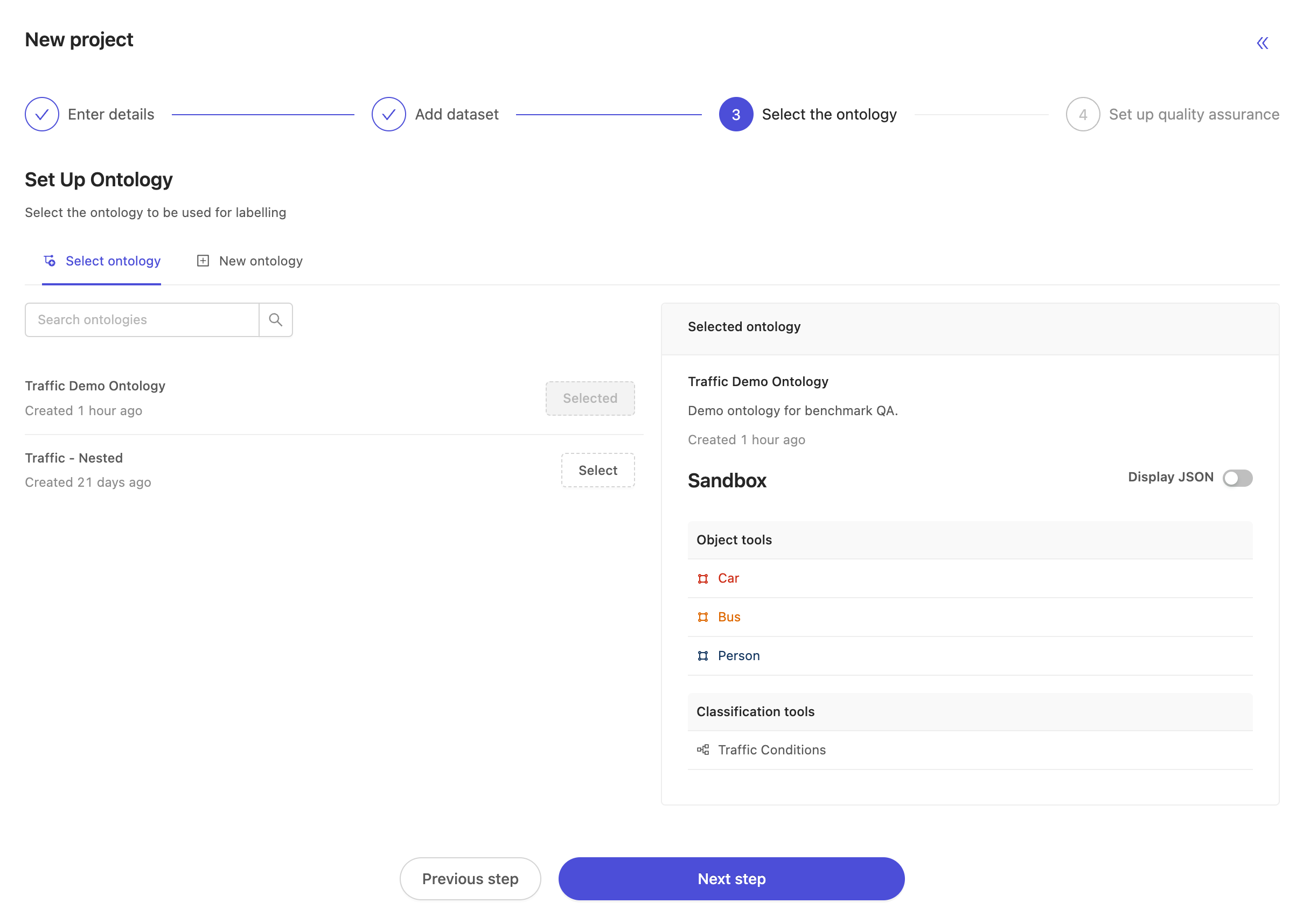This screenshot has height=924, width=1310.
Task: Click the Select the ontology step label
Action: (x=829, y=114)
